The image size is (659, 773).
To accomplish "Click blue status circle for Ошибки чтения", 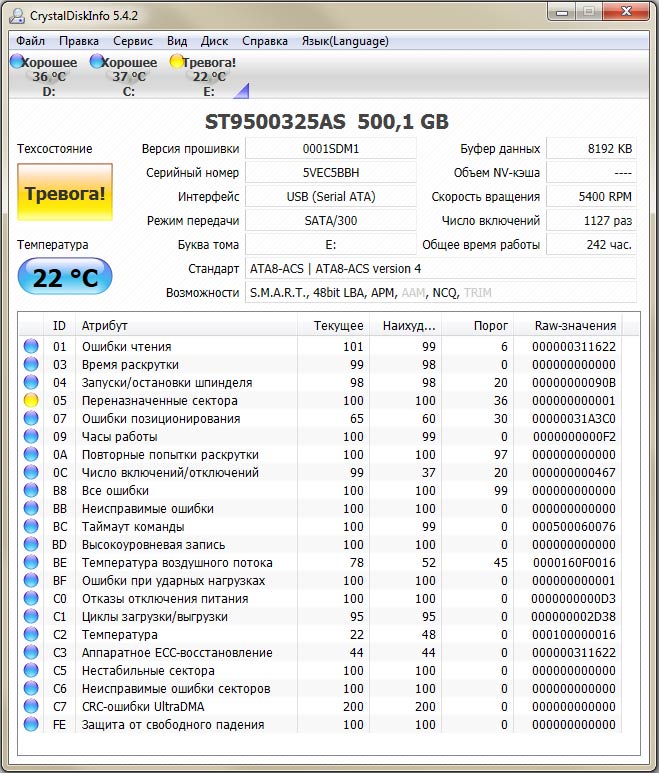I will [x=32, y=347].
